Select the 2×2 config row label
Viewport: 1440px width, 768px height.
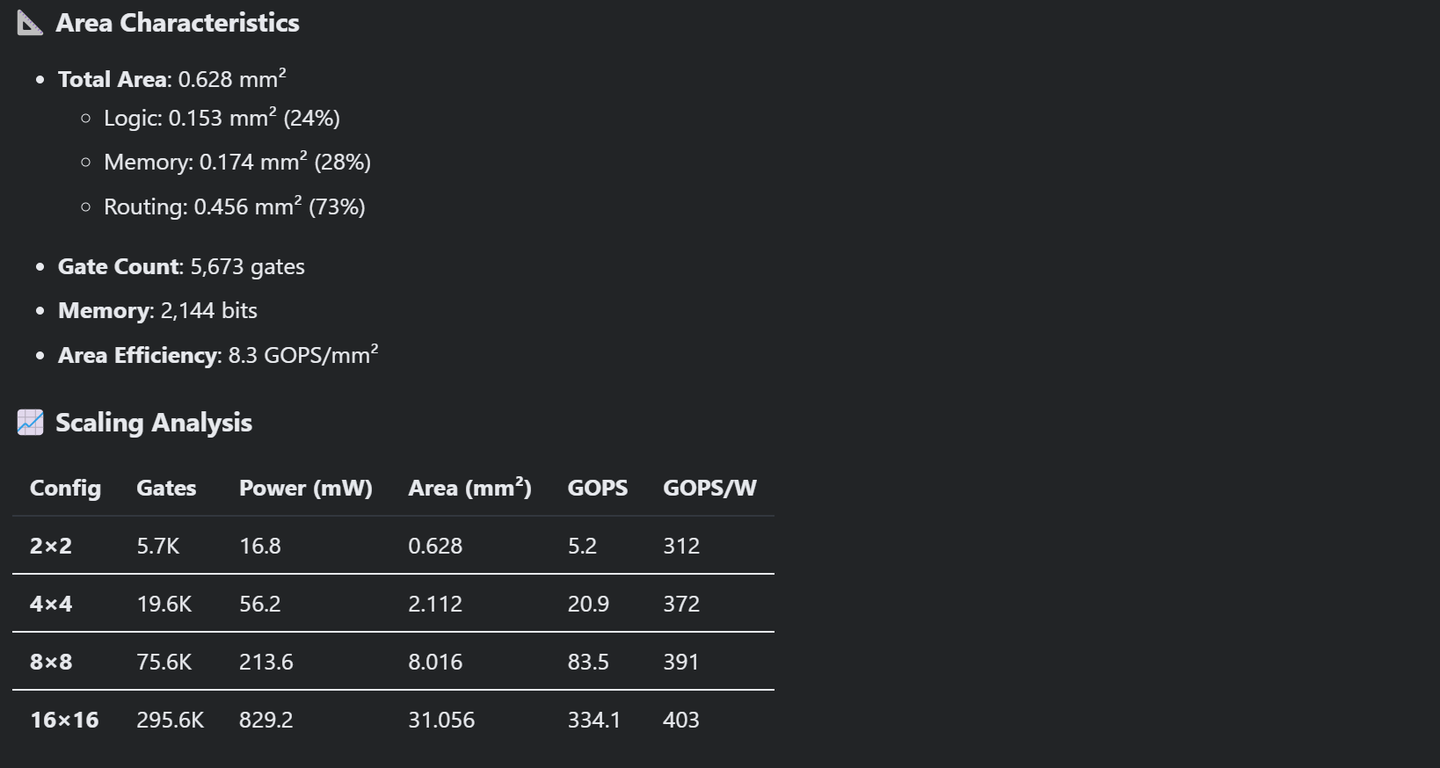pos(51,546)
